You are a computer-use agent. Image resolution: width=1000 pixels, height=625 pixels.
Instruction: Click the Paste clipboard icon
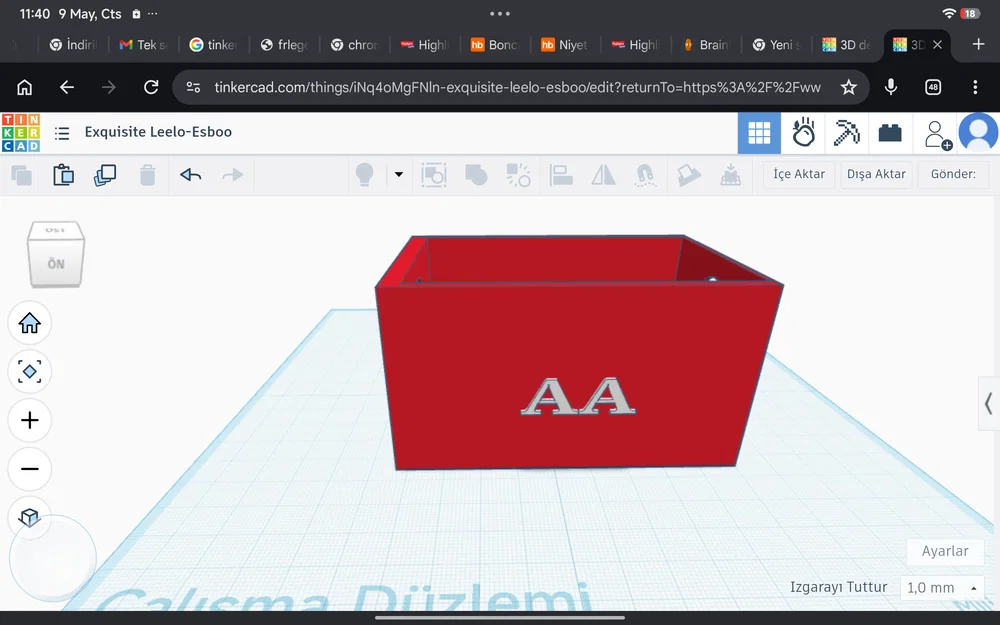pos(63,175)
